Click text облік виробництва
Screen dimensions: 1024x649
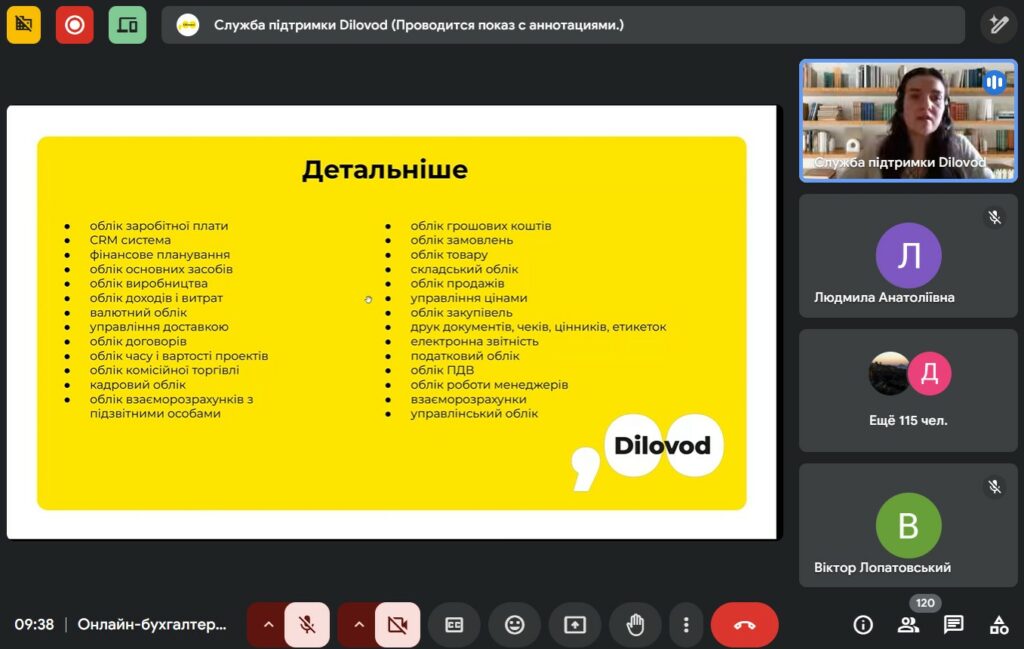tap(148, 283)
